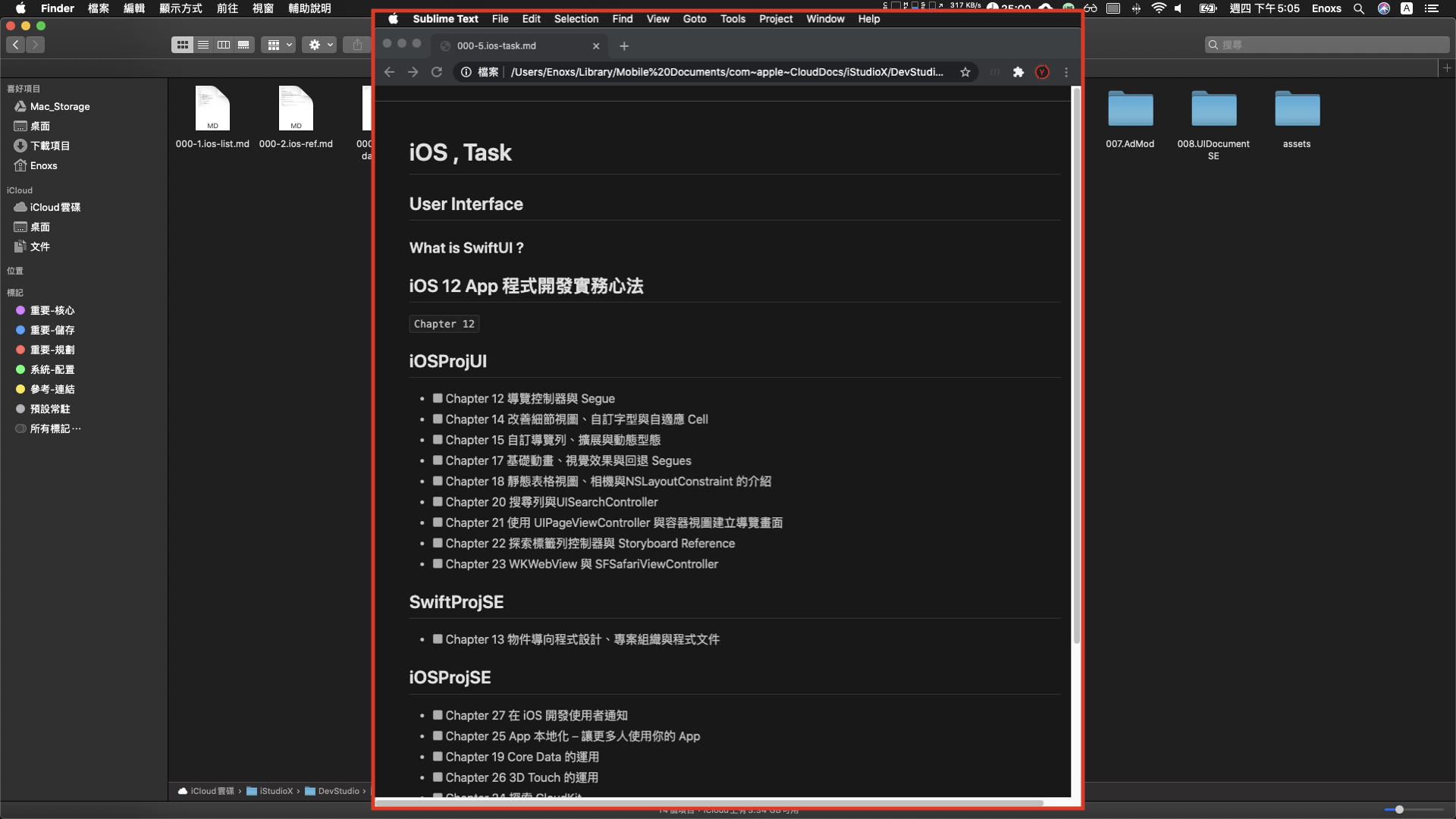This screenshot has height=819, width=1456.
Task: Select iCloud雲碟 in Finder sidebar
Action: tap(55, 207)
